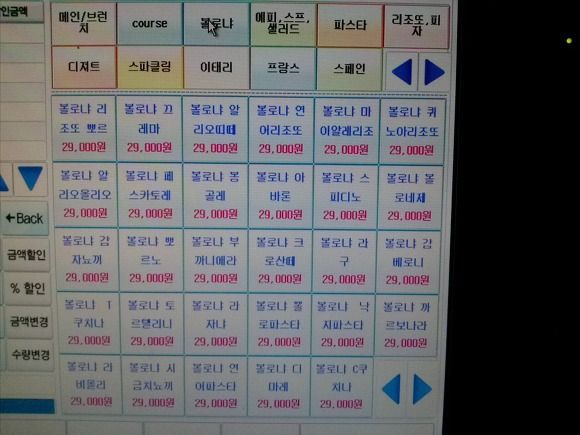This screenshot has height=435, width=580.
Task: Show previous menu items page with bottom left arrow
Action: [391, 389]
